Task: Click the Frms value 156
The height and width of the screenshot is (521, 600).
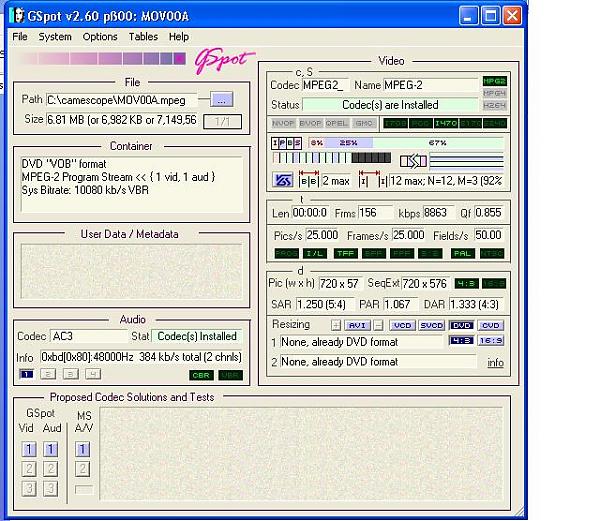Action: click(x=375, y=213)
